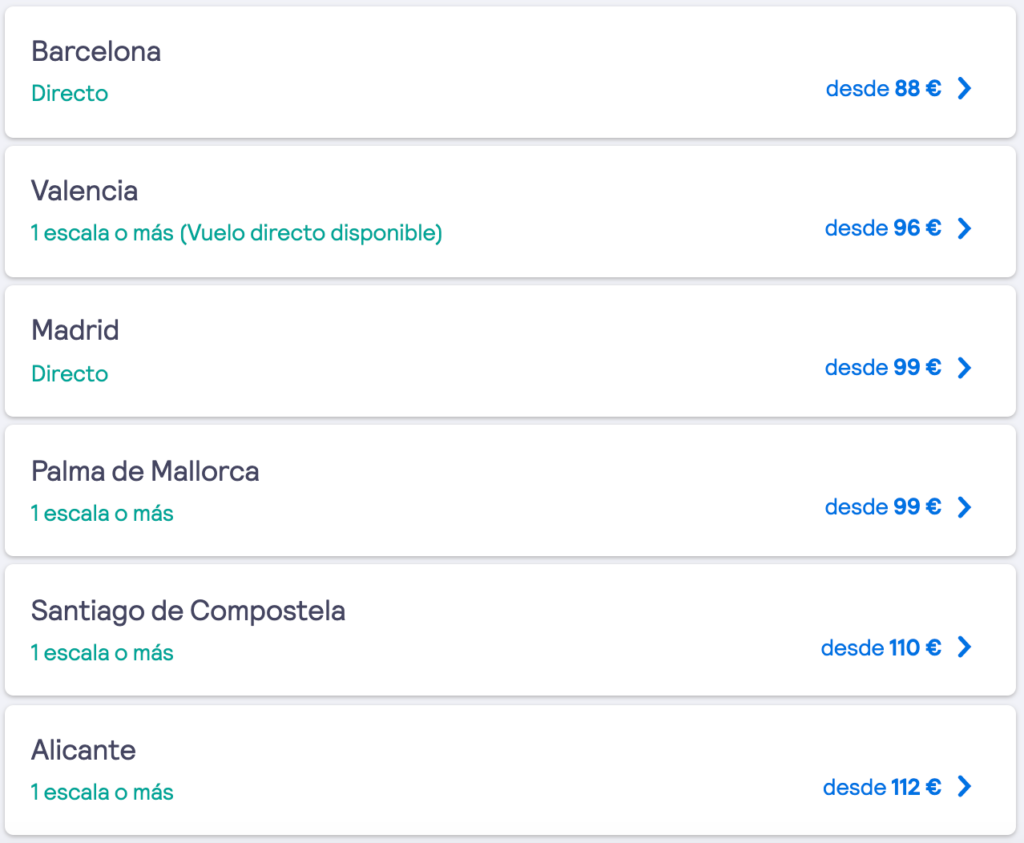Click the chevron in Palma de Mallorca row
1024x843 pixels.
point(965,507)
